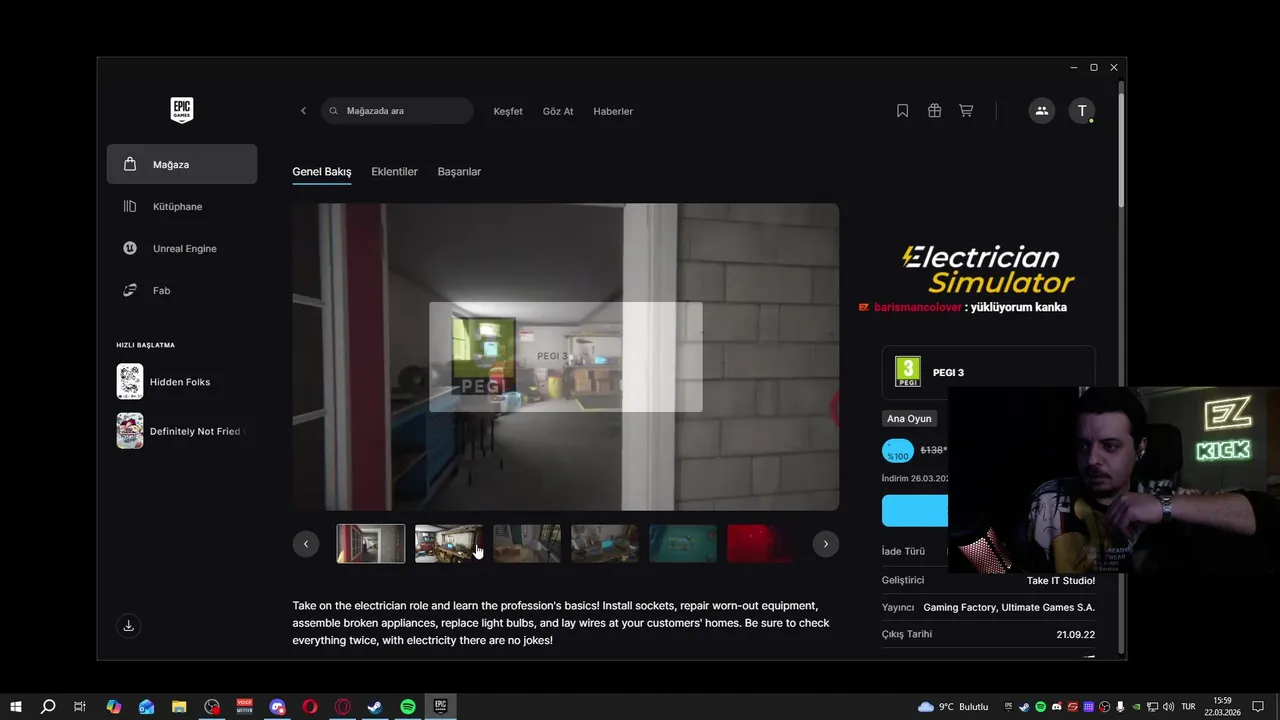Open Discord from the taskbar
The height and width of the screenshot is (720, 1280).
[x=277, y=707]
